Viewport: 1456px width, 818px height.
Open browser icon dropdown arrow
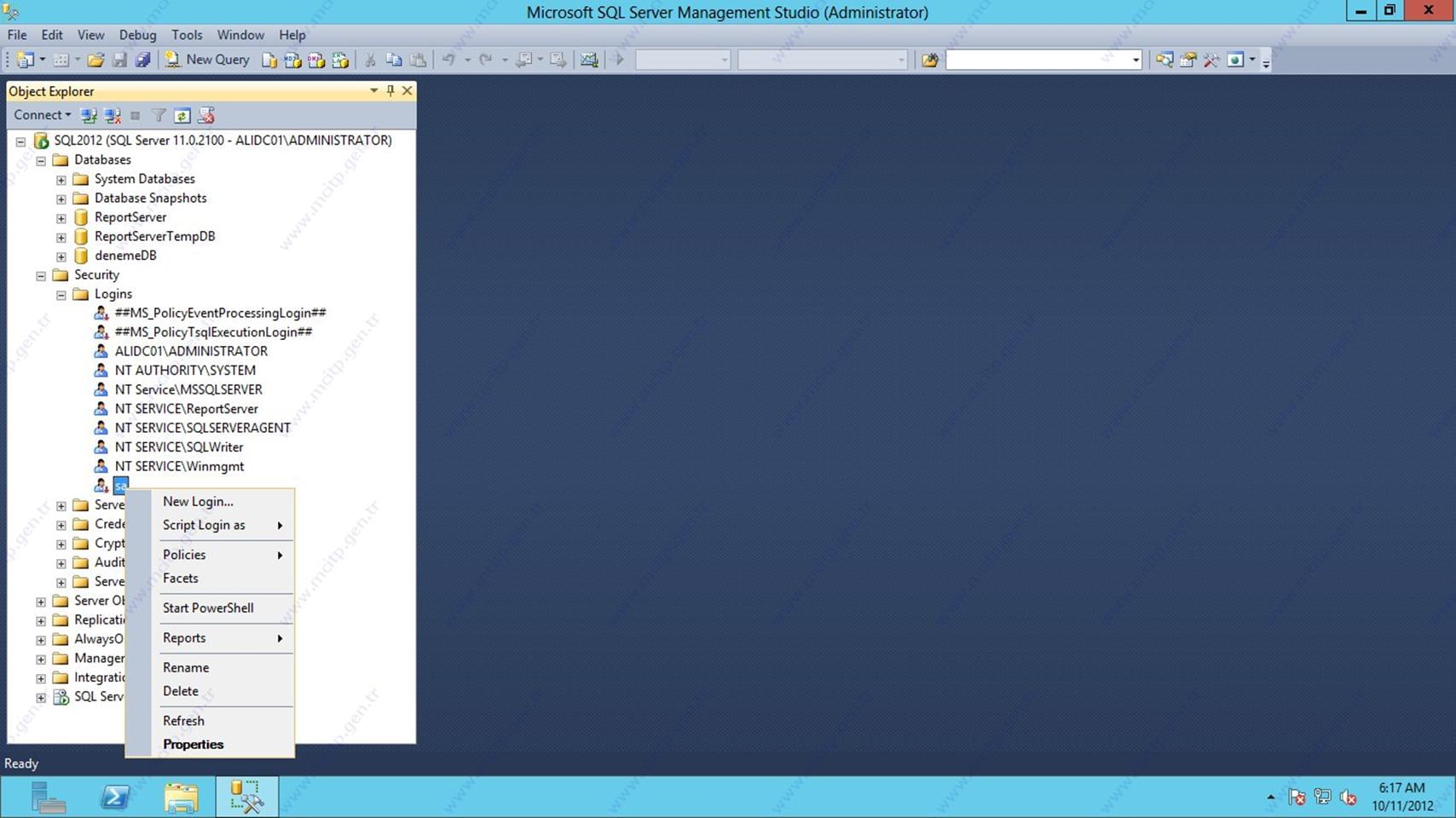pyautogui.click(x=1252, y=60)
